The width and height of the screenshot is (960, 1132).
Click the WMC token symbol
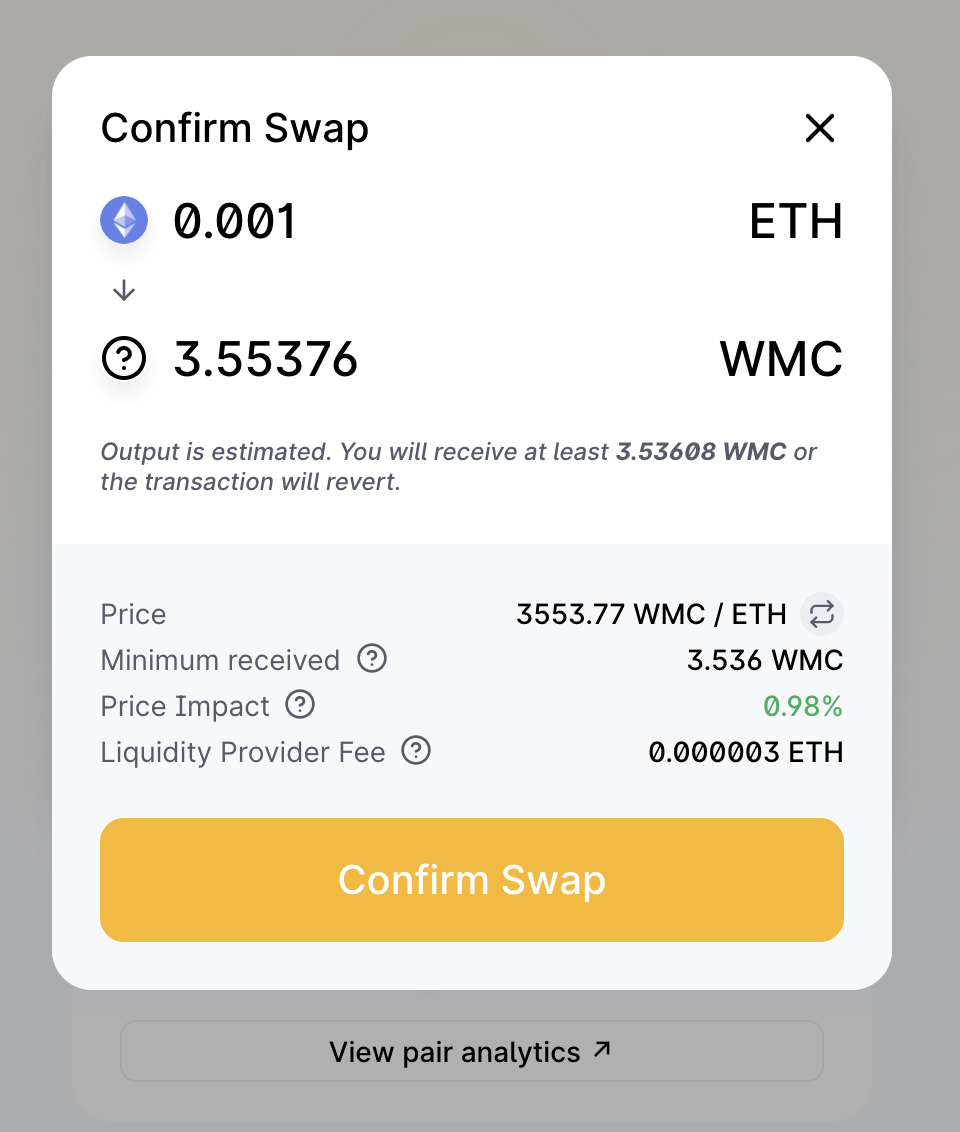tap(782, 359)
